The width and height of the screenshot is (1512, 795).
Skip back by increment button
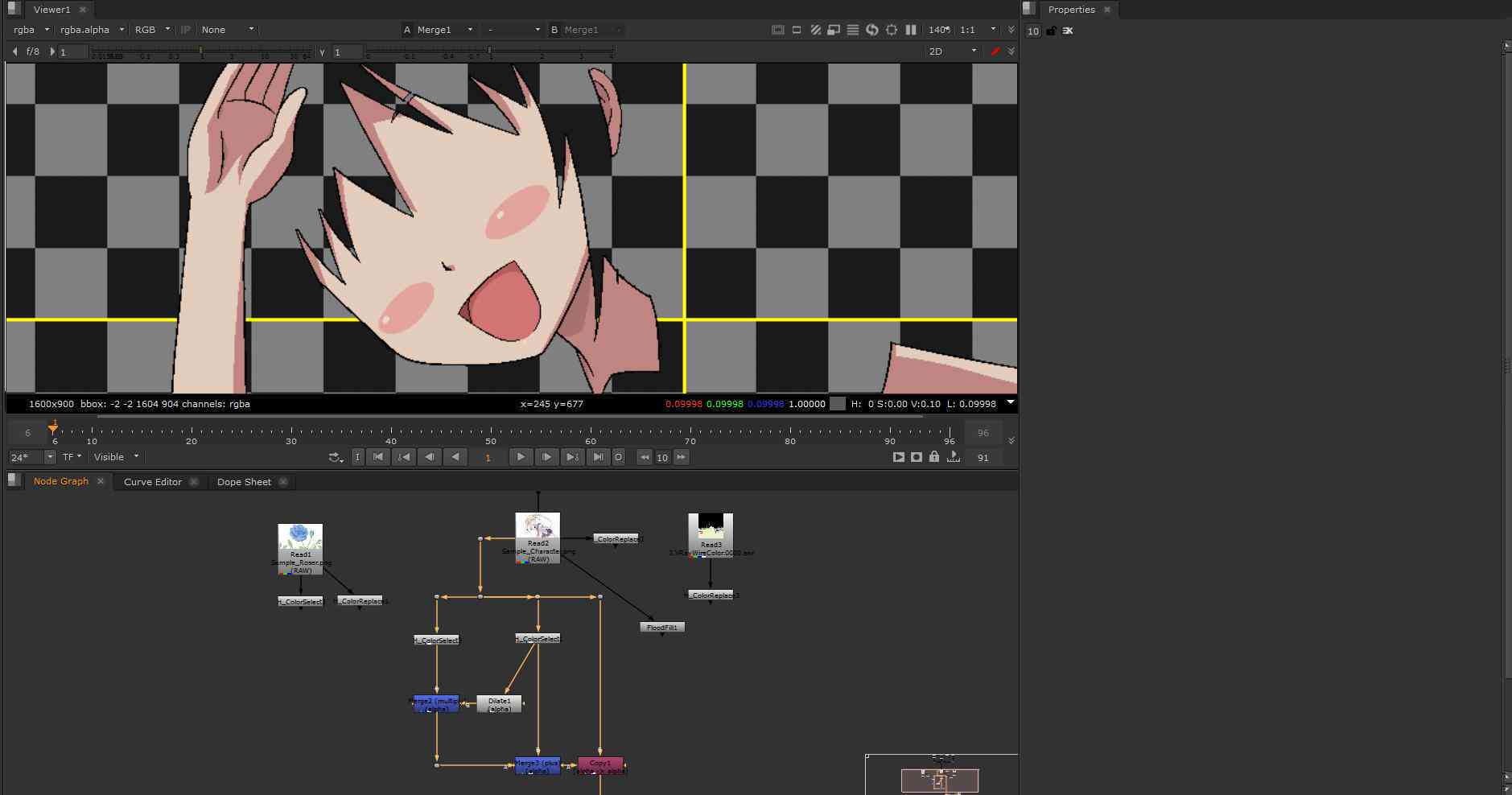(x=645, y=457)
